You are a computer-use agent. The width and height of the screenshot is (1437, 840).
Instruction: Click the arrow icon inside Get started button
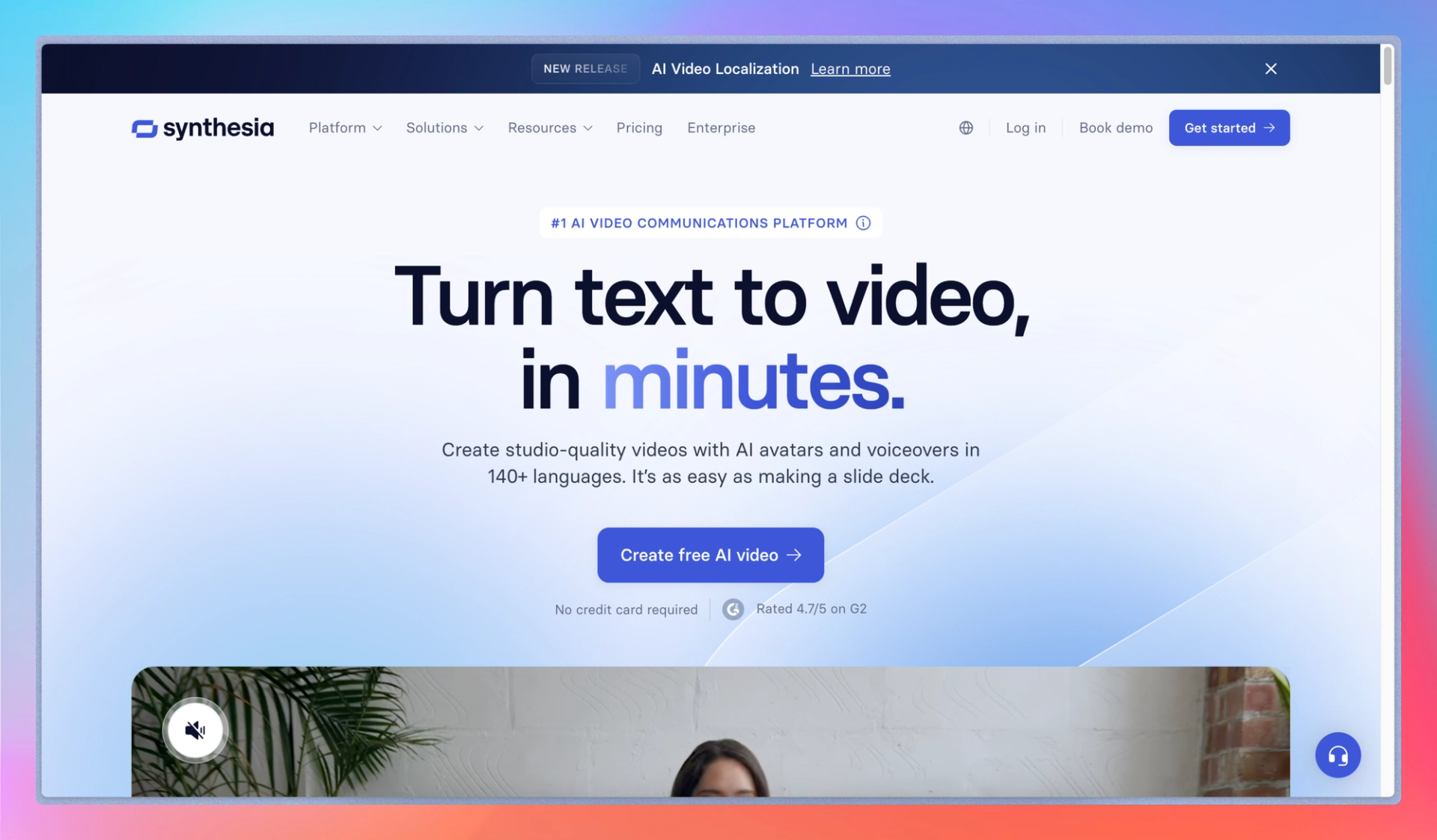[1269, 127]
